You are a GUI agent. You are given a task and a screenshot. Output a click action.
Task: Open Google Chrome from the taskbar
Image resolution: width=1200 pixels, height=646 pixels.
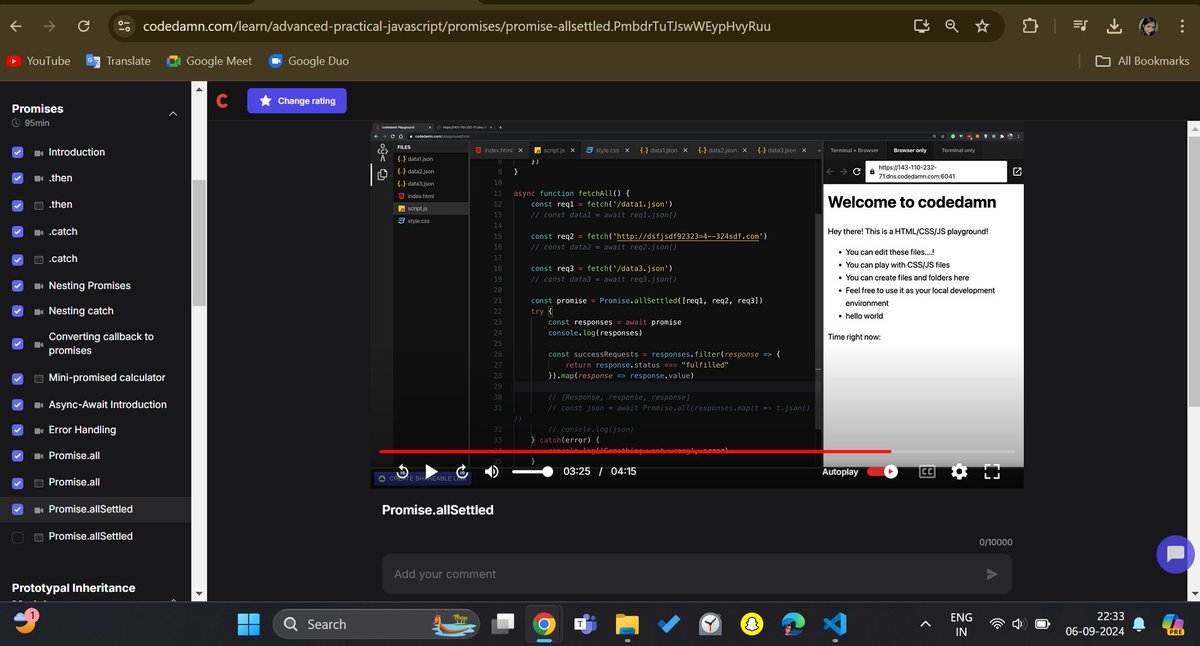[544, 624]
